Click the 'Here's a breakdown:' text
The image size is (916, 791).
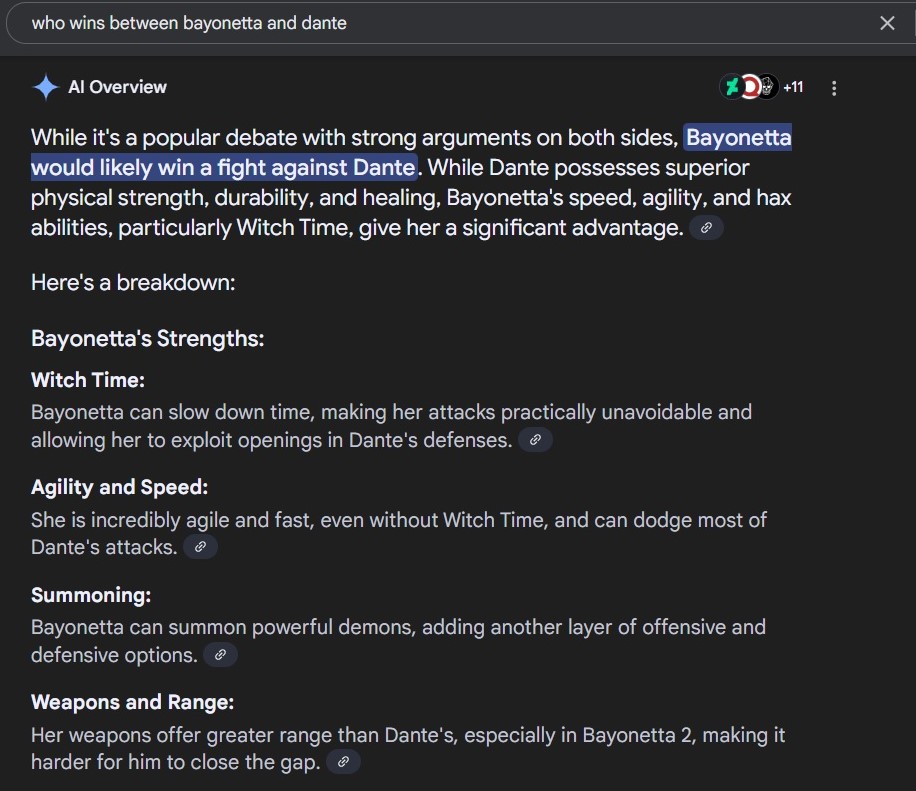click(133, 283)
